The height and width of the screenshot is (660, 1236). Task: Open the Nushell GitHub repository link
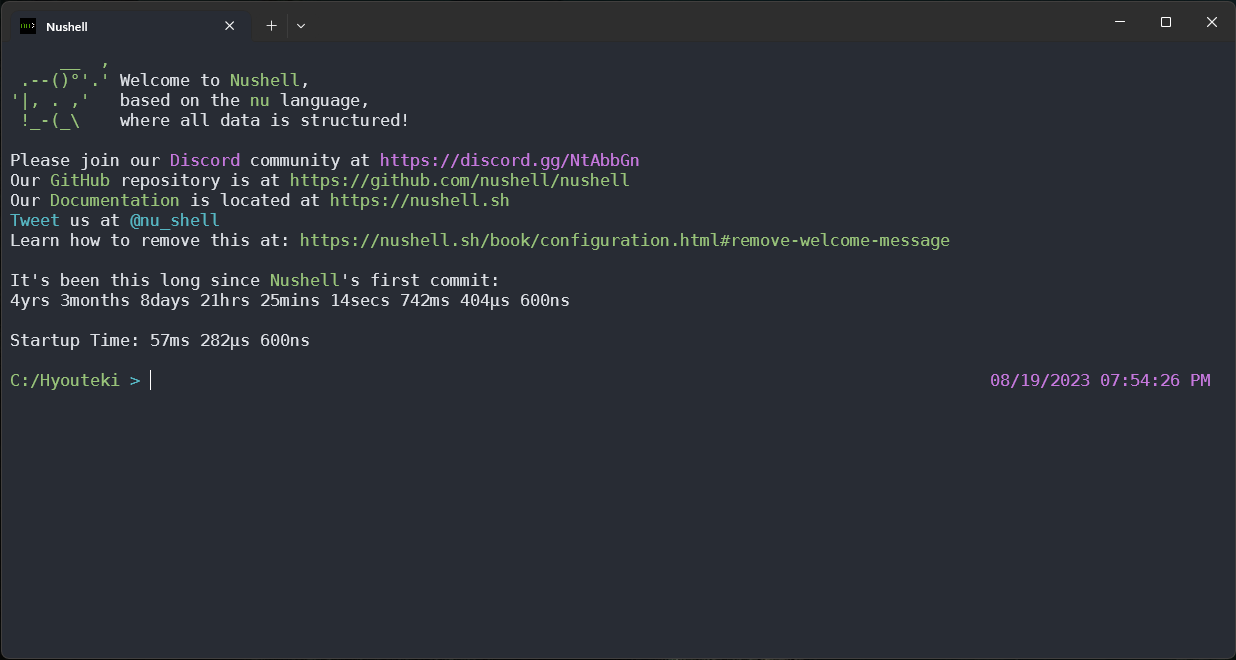click(x=459, y=180)
